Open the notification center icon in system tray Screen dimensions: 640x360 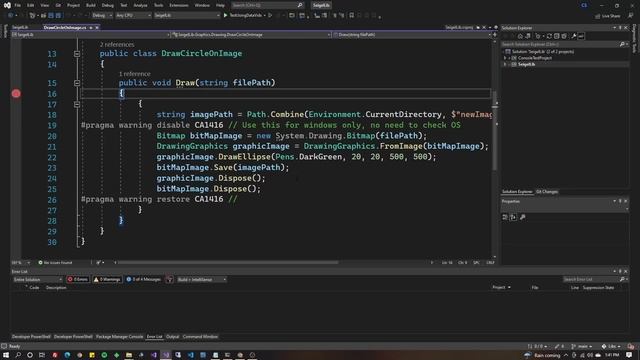(x=629, y=355)
